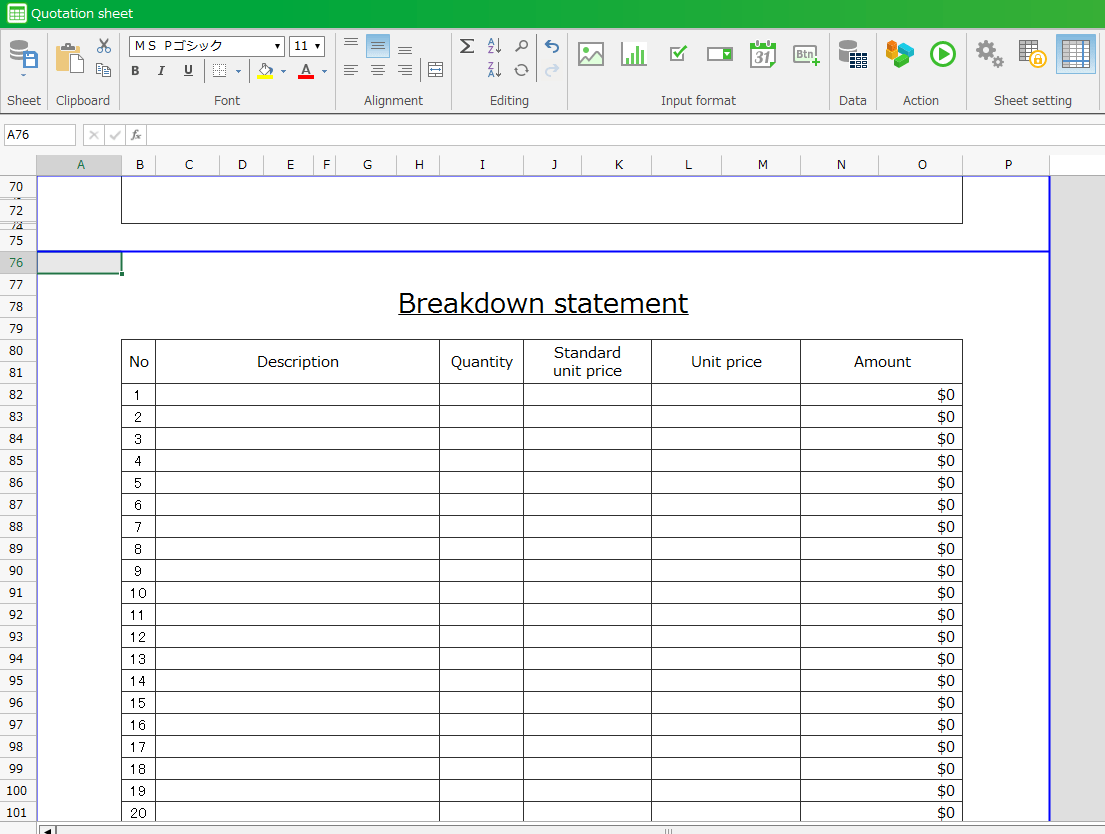Open sheet settings gears icon
1105x834 pixels.
(989, 54)
